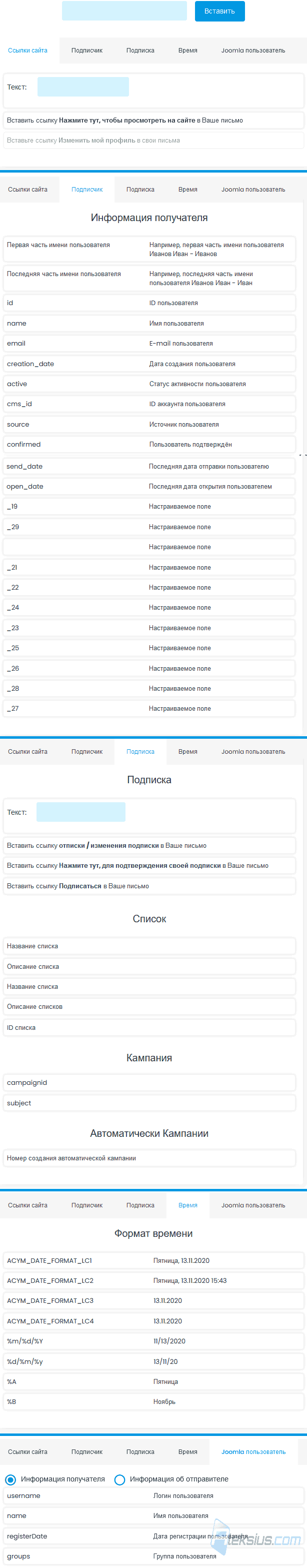Pick the creation_date row

pos(149,364)
